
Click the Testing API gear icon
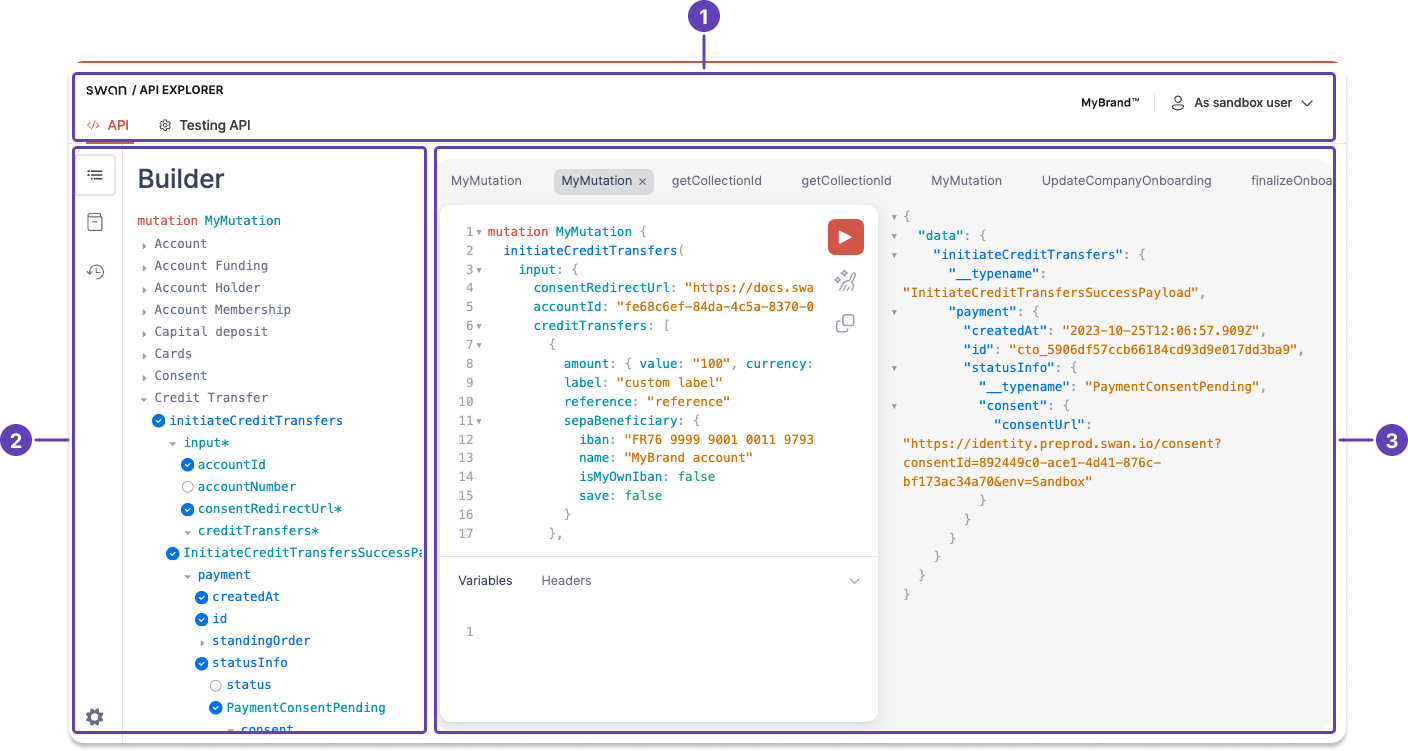[x=164, y=125]
